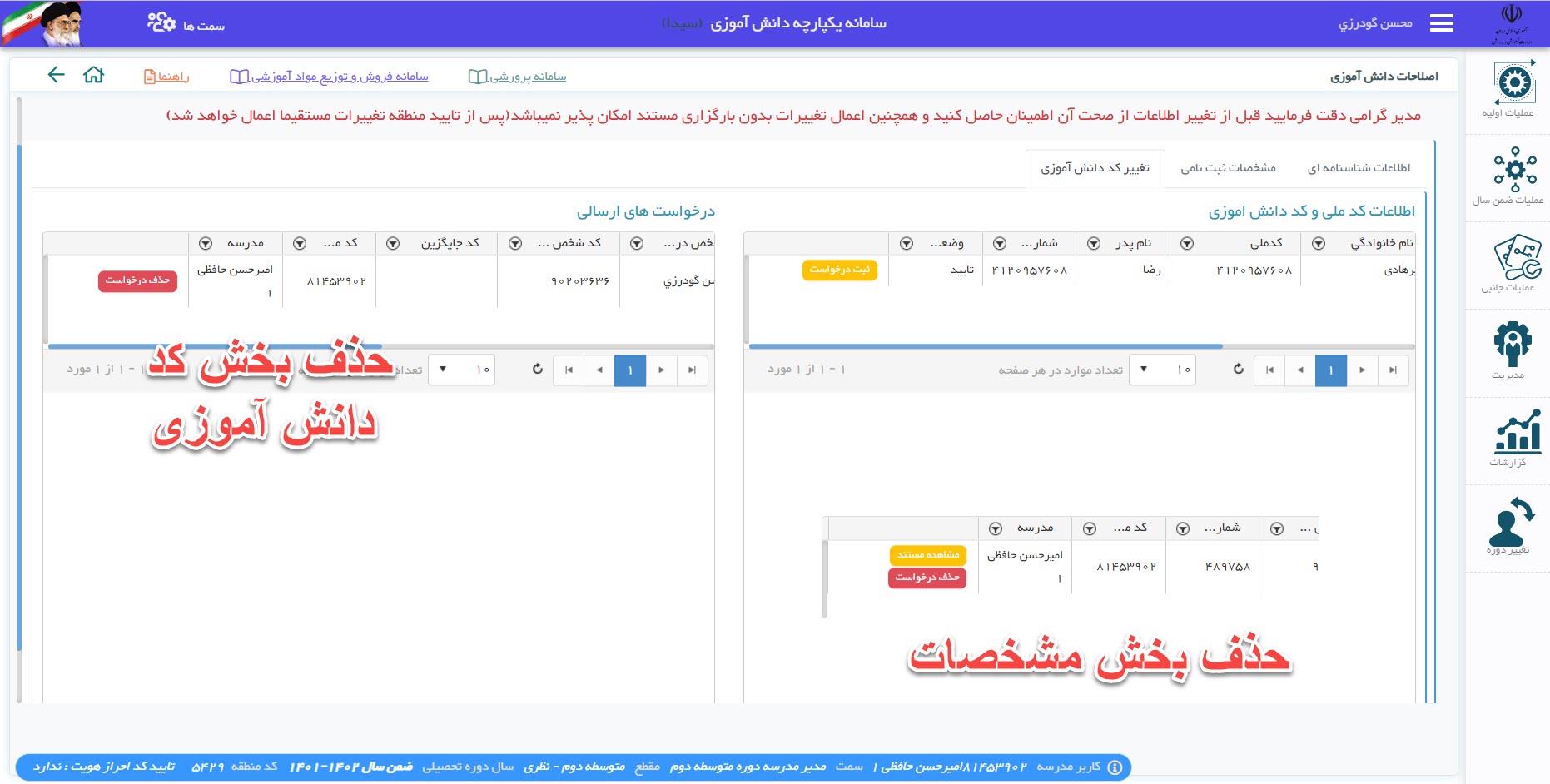
Task: Click the home icon
Action: click(x=94, y=75)
